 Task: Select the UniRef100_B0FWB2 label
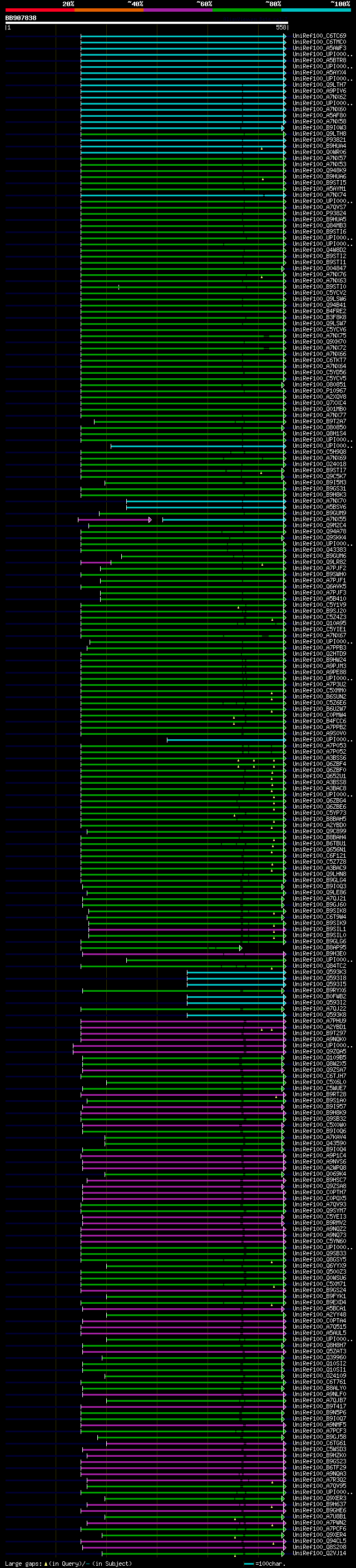[x=319, y=996]
